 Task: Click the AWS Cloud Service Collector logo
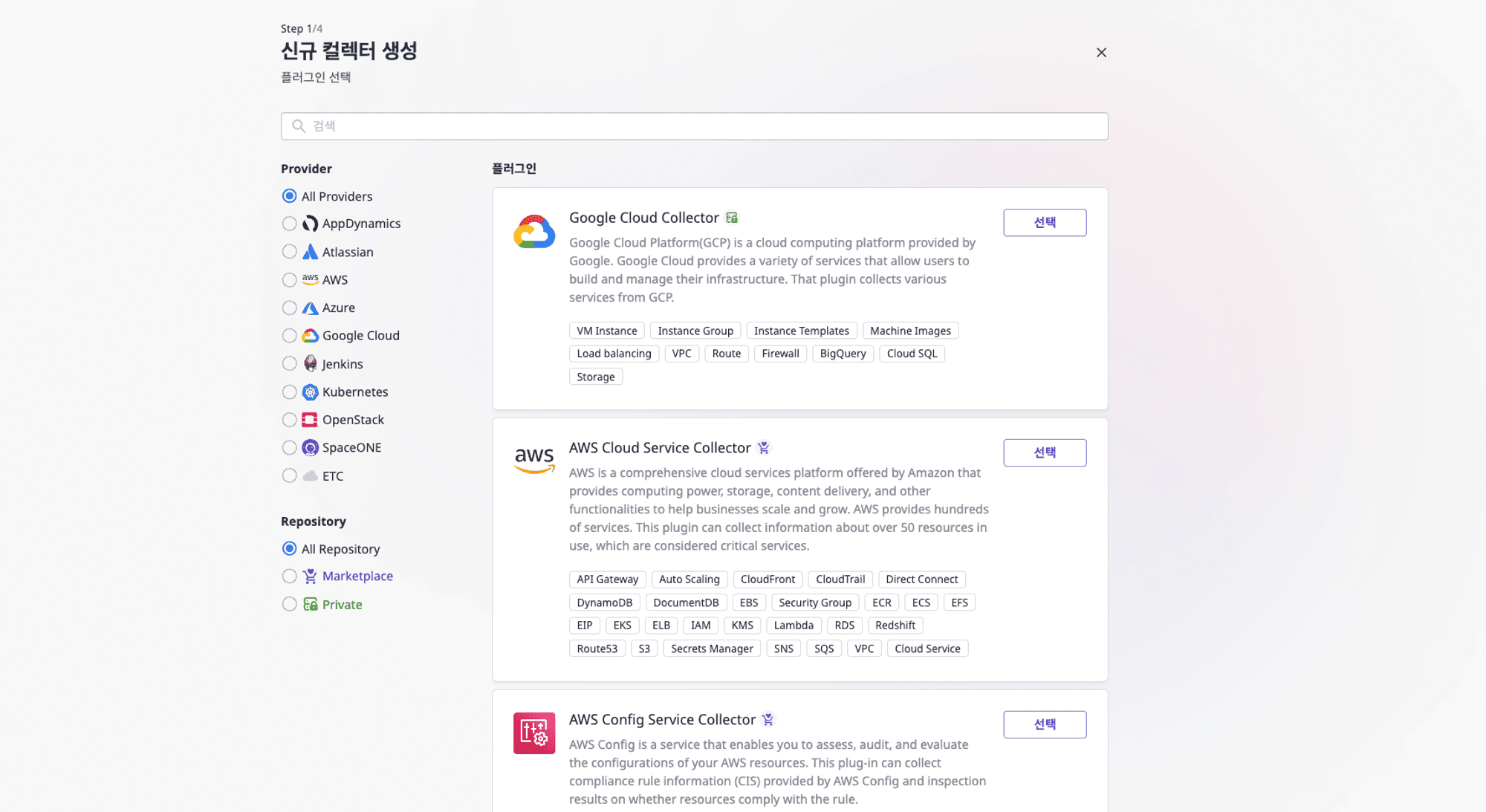coord(534,461)
